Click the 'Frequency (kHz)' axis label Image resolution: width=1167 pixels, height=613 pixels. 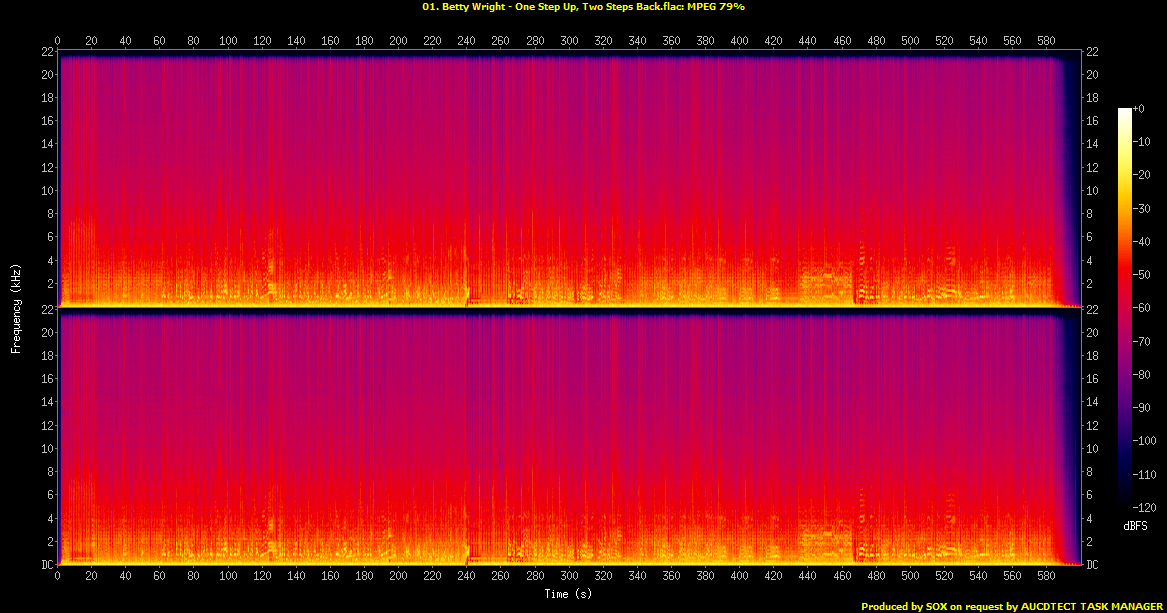coord(16,307)
